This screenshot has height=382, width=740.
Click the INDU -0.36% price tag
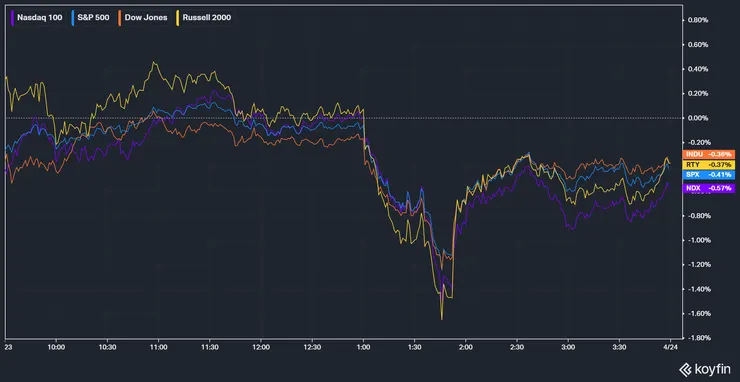pyautogui.click(x=709, y=154)
